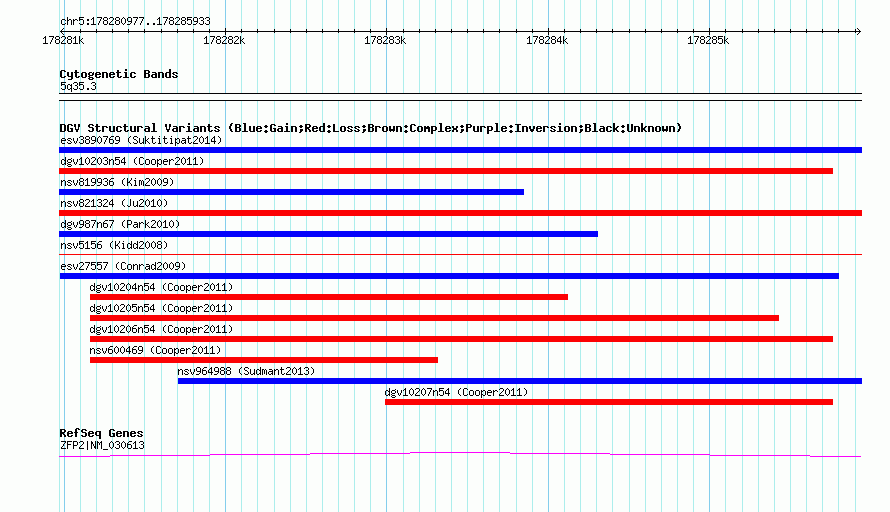This screenshot has height=512, width=890.
Task: Open the dgv10203n54 (Cooper2011) label
Action: [132, 161]
